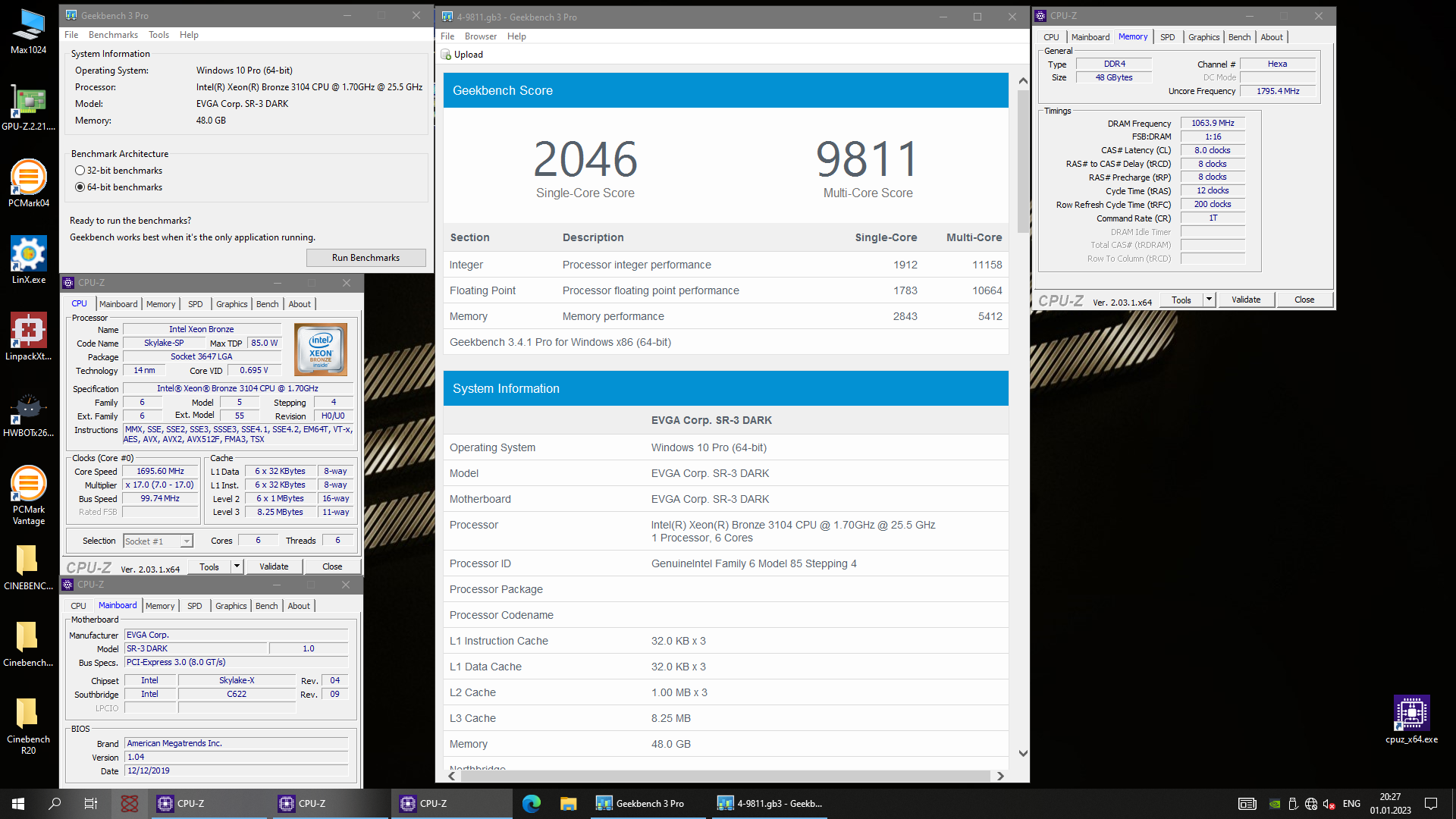Image resolution: width=1456 pixels, height=819 pixels.
Task: Click the NVIDIA tray icon
Action: (x=1275, y=804)
